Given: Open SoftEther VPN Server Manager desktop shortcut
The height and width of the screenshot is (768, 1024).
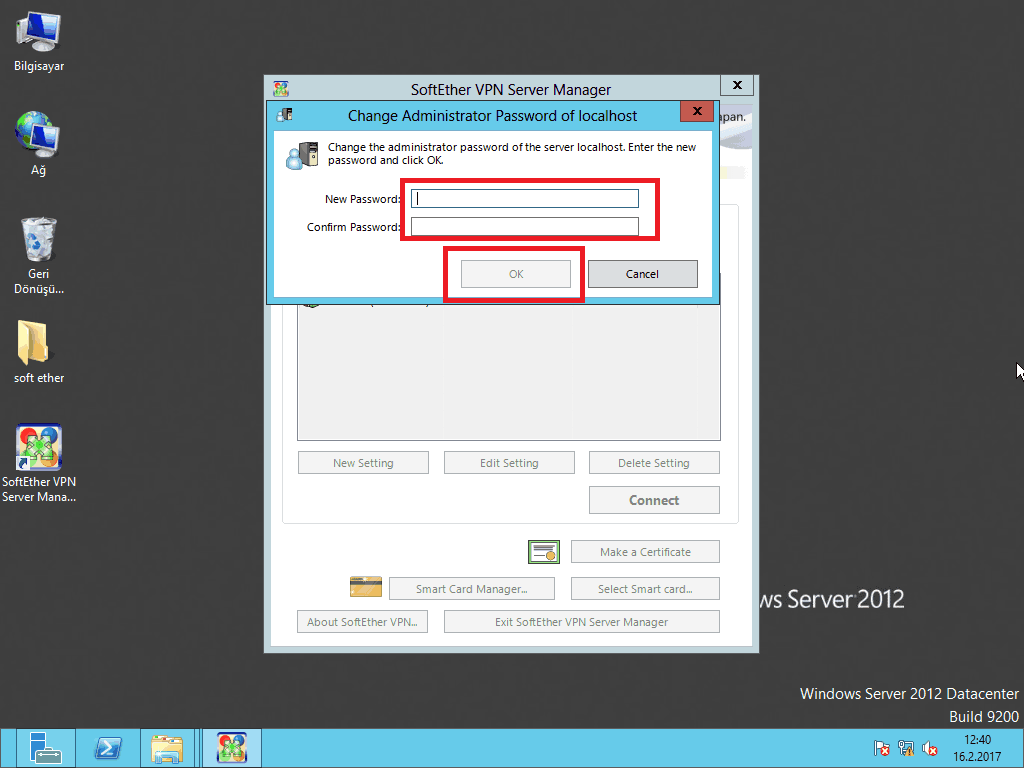Looking at the screenshot, I should click(x=39, y=448).
